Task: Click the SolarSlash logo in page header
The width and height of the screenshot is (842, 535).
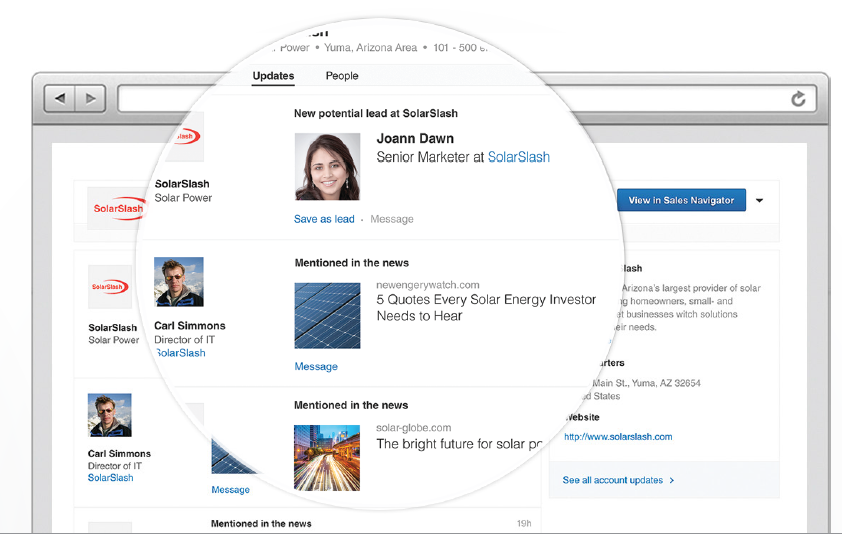Action: (118, 208)
